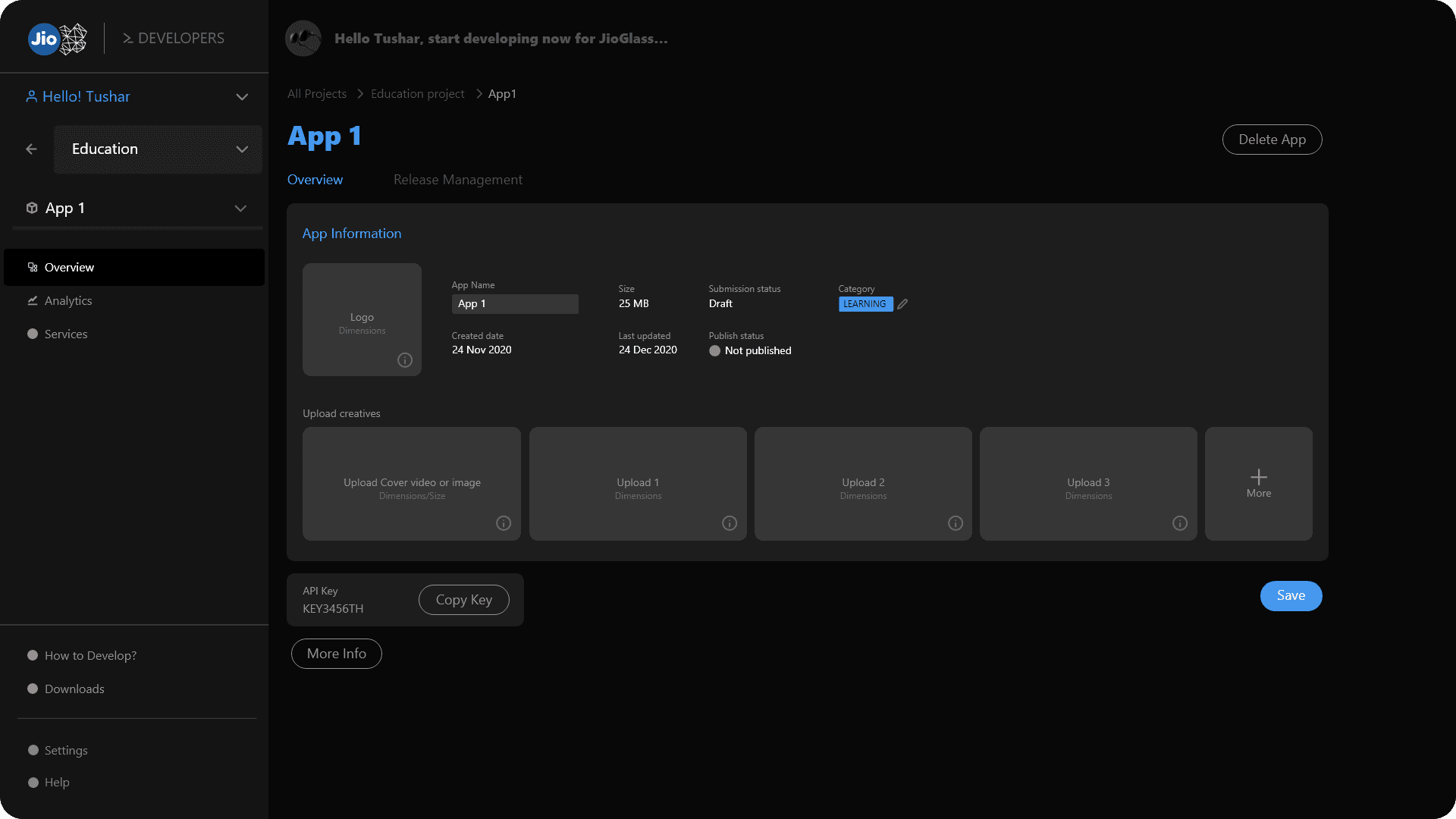Select the LEARNING category tag
The width and height of the screenshot is (1456, 819).
click(x=865, y=304)
